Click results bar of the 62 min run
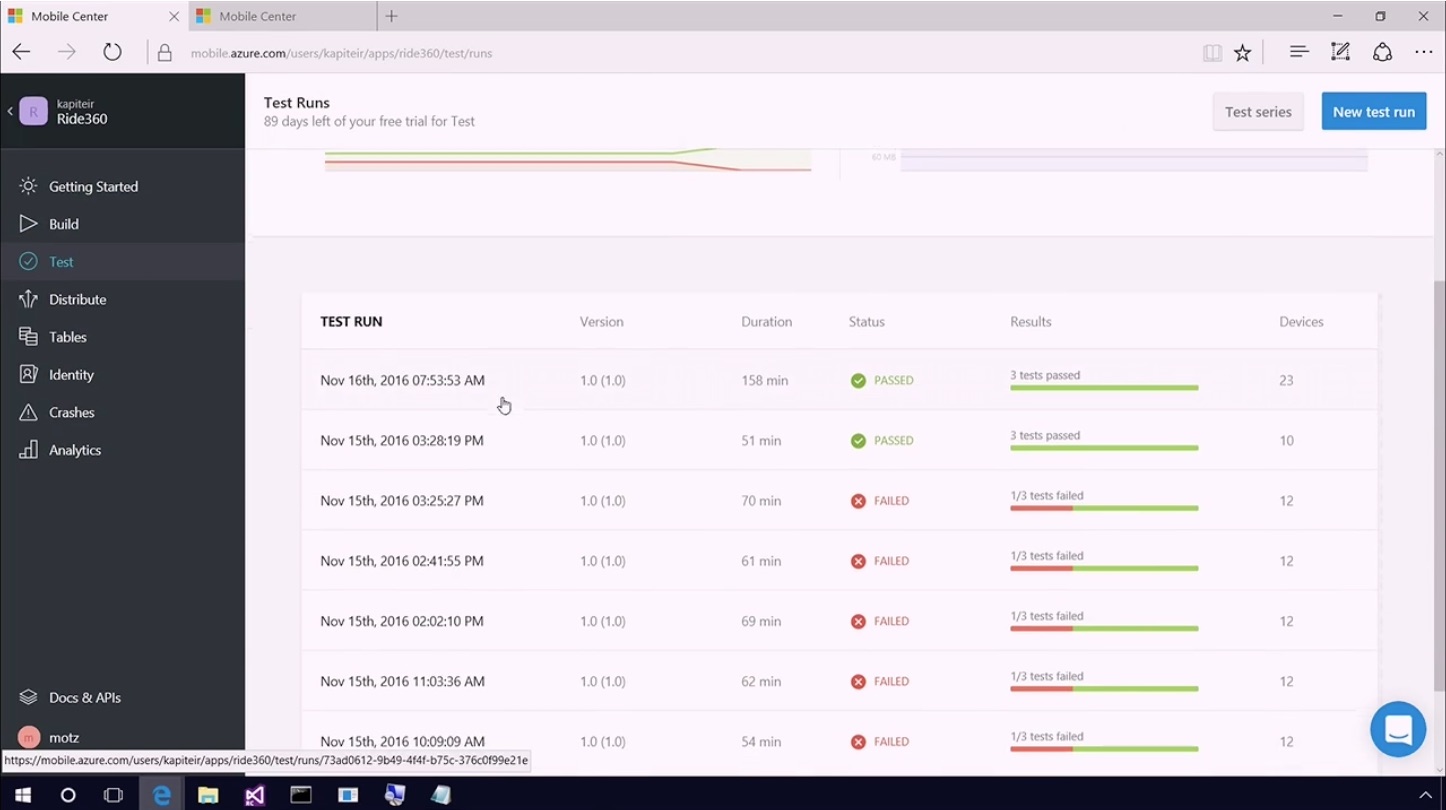1446x810 pixels. 1104,689
